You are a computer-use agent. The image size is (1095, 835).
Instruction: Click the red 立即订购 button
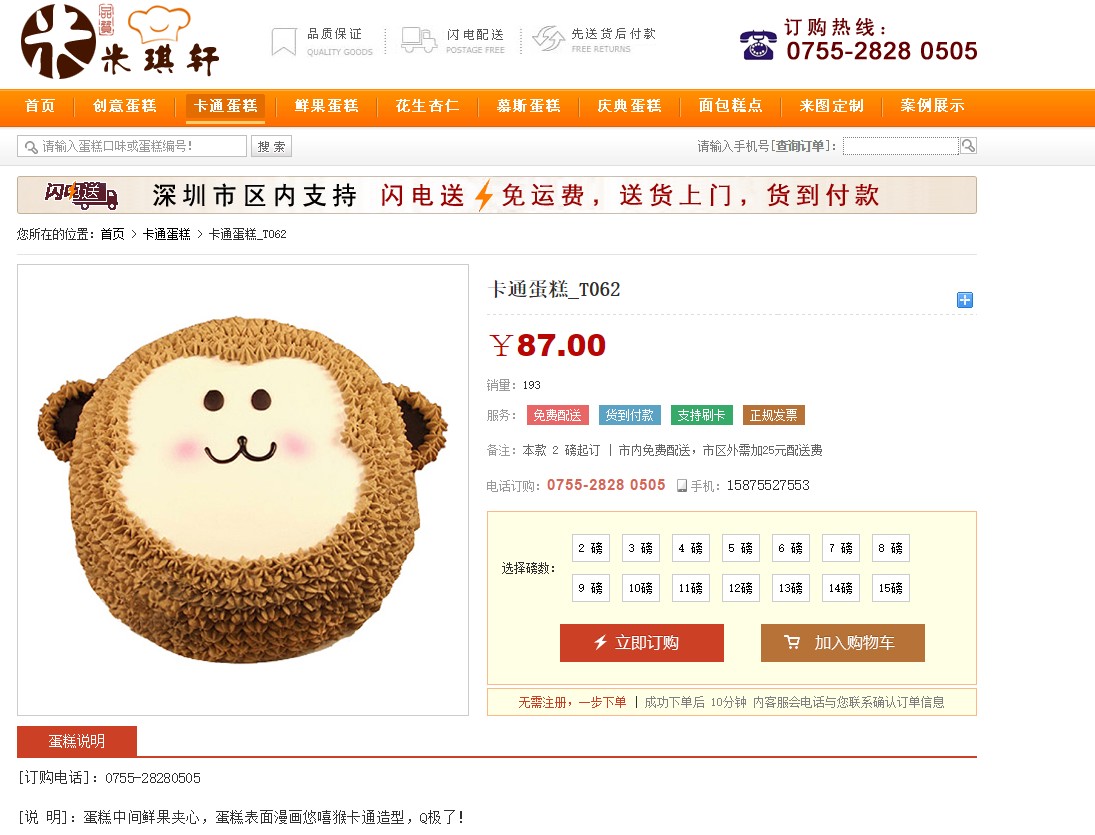coord(642,643)
